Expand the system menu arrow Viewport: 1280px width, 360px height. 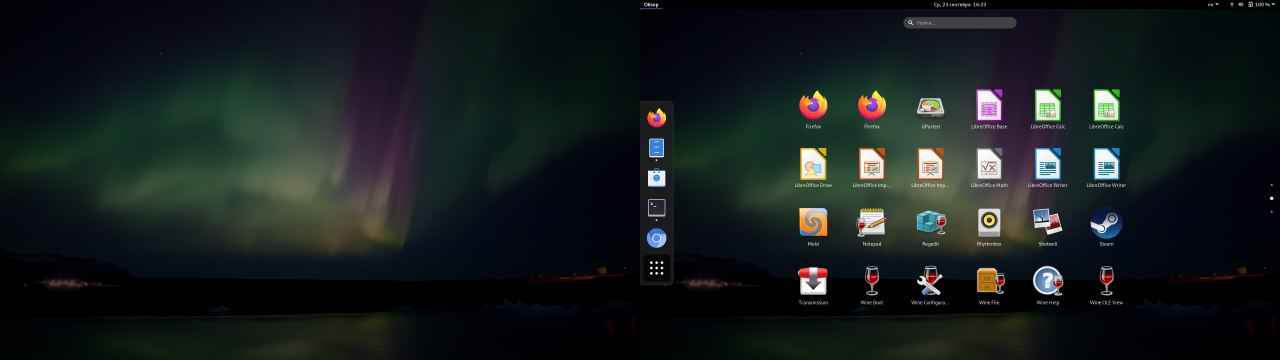tap(1274, 4)
